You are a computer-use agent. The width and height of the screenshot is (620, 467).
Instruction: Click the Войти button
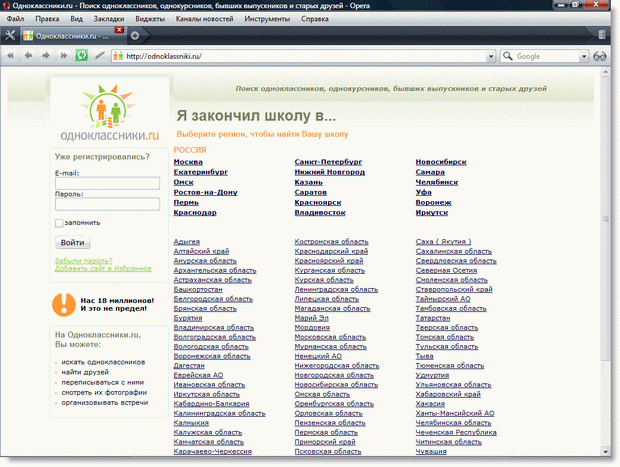[x=72, y=242]
